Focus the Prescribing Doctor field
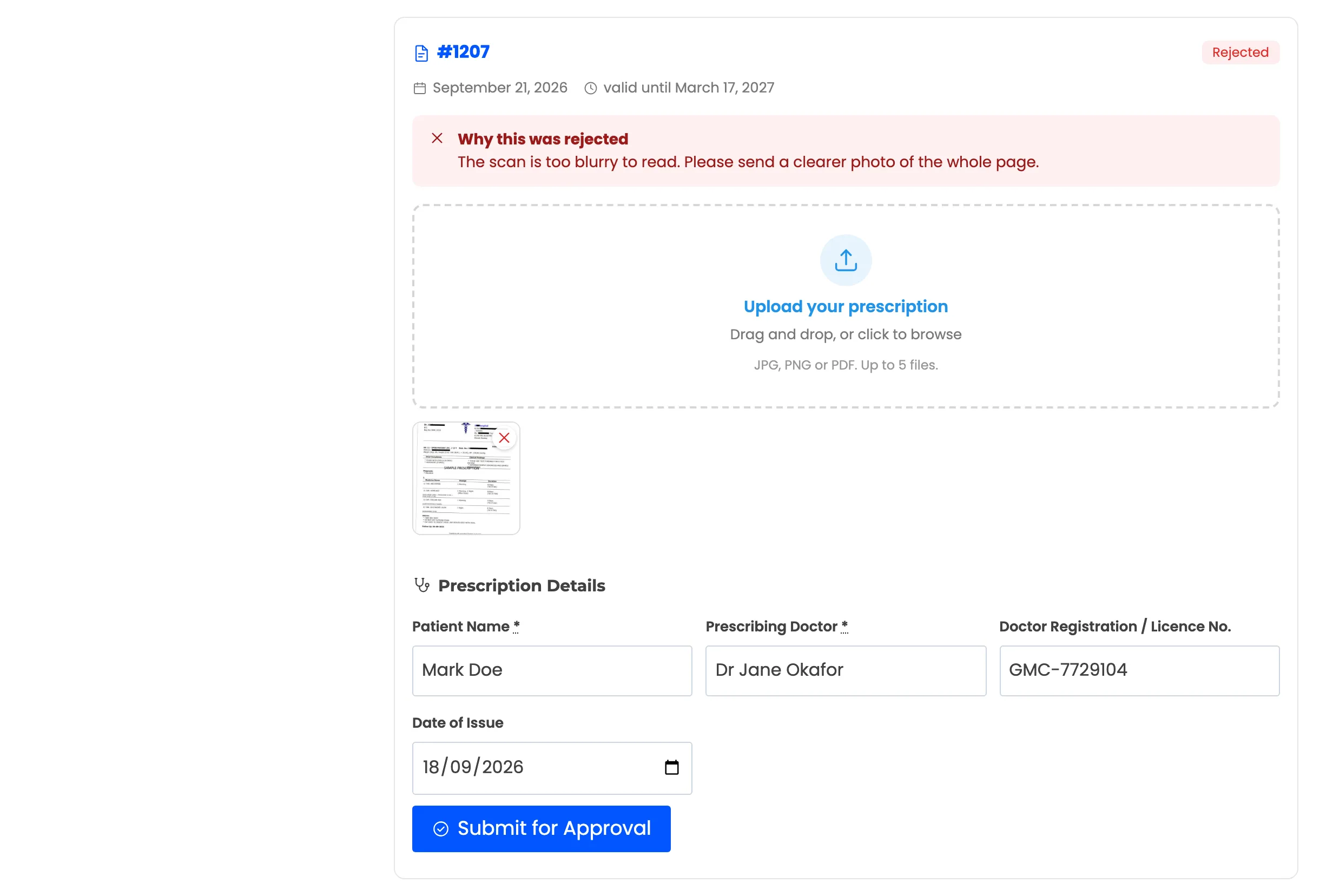This screenshot has height=896, width=1333. [845, 670]
